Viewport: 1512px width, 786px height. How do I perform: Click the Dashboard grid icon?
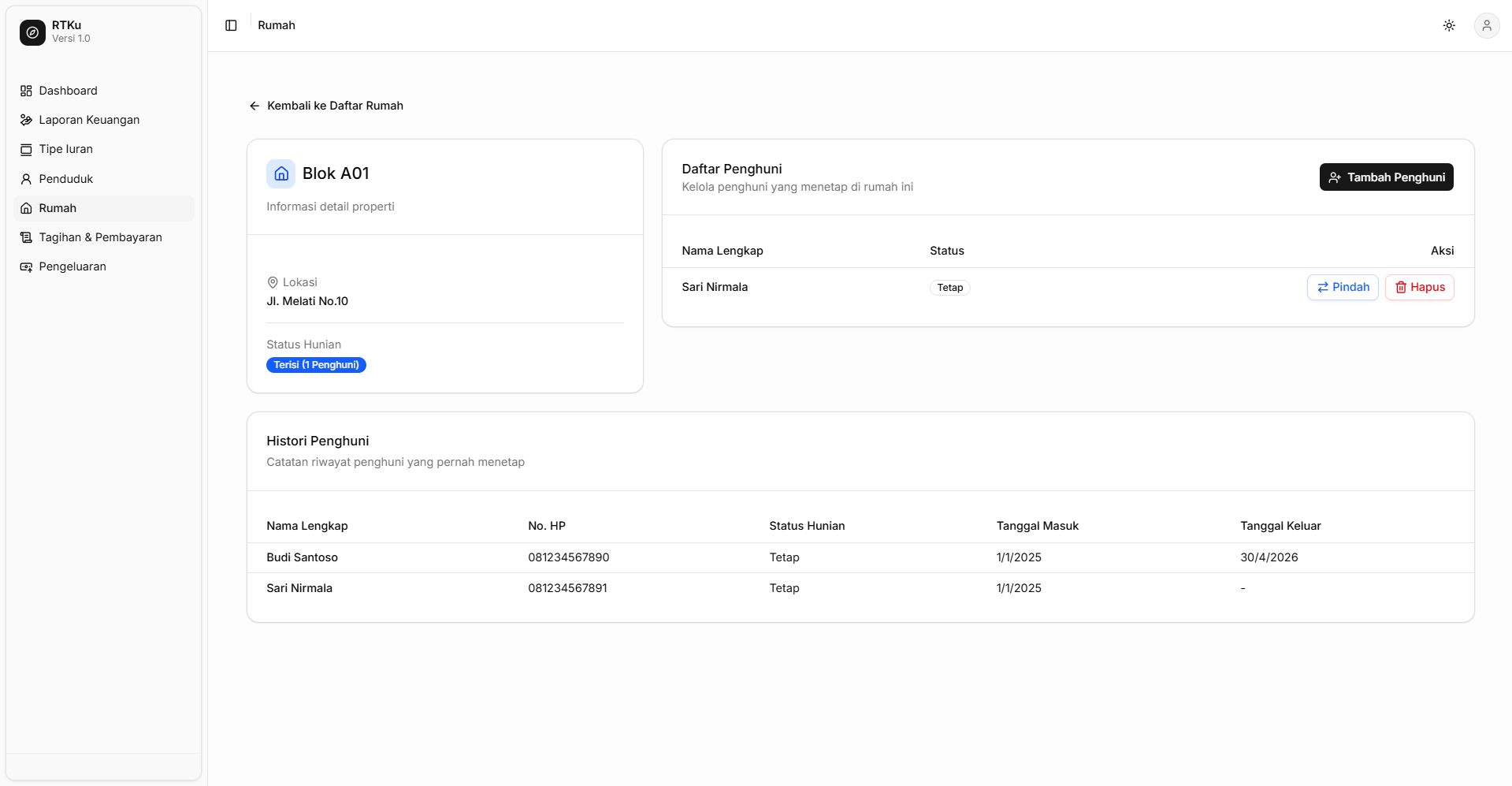click(26, 91)
